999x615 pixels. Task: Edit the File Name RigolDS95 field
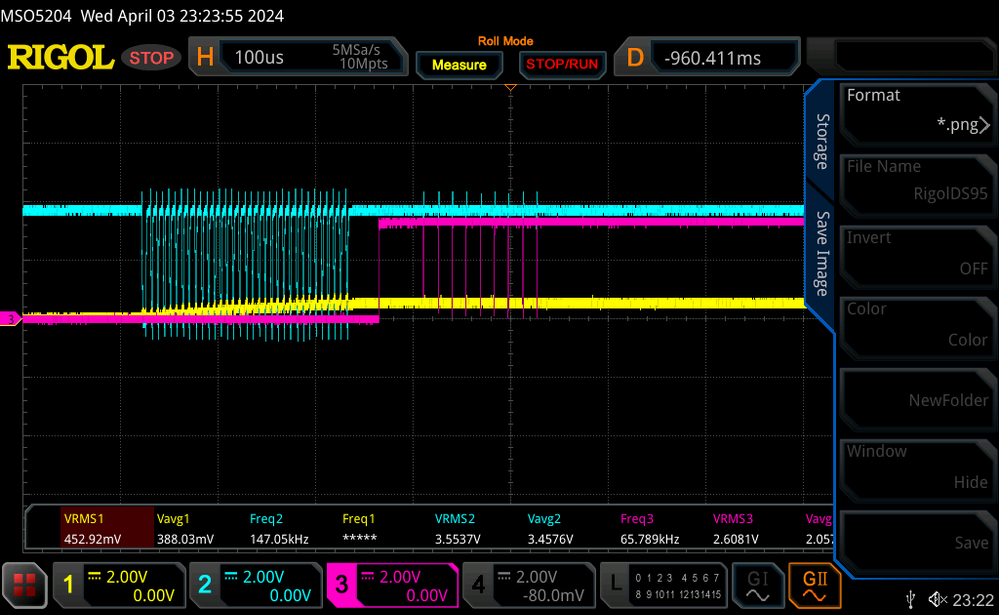[x=917, y=185]
